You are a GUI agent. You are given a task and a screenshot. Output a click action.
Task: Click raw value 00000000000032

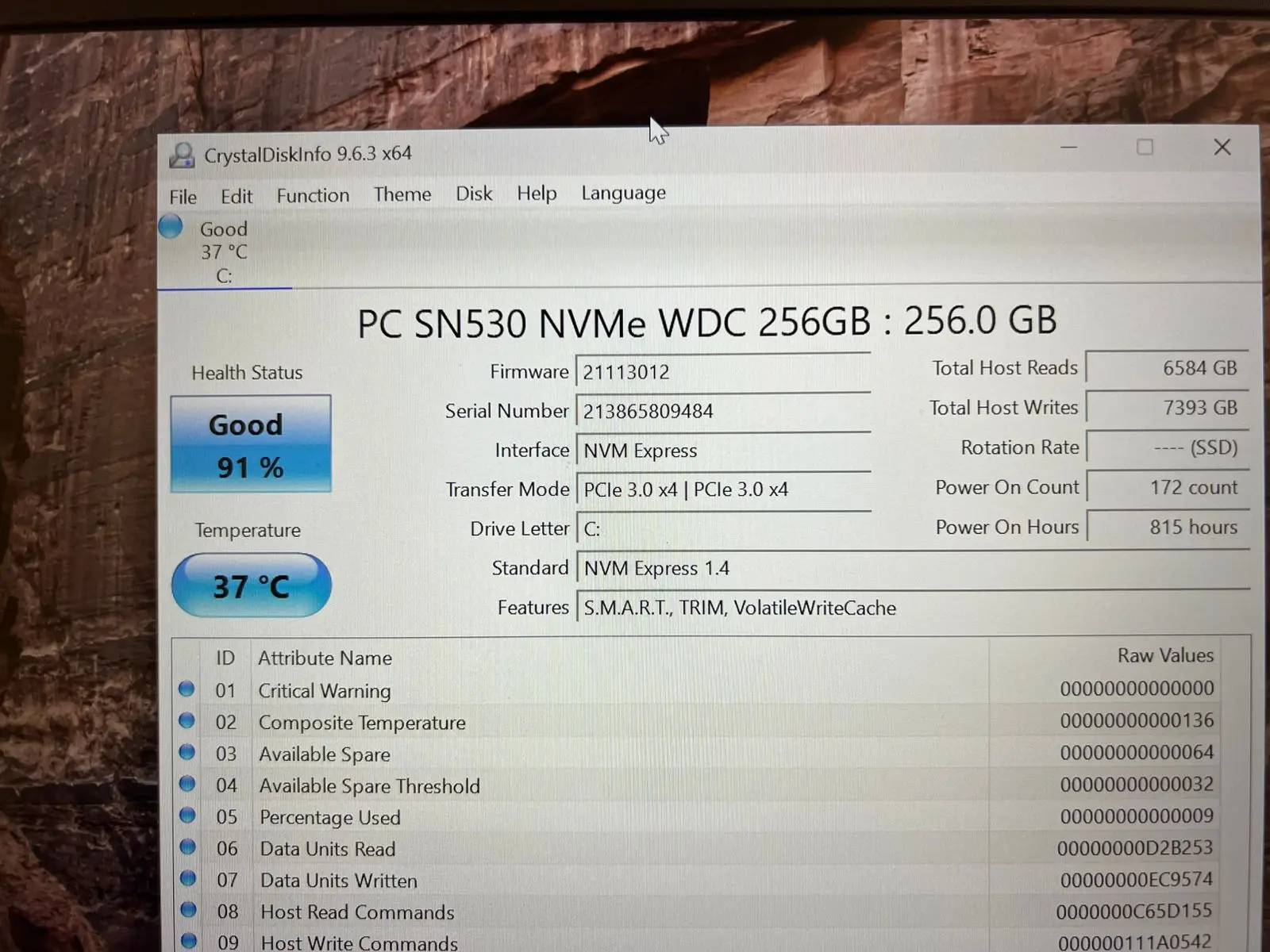click(1137, 784)
